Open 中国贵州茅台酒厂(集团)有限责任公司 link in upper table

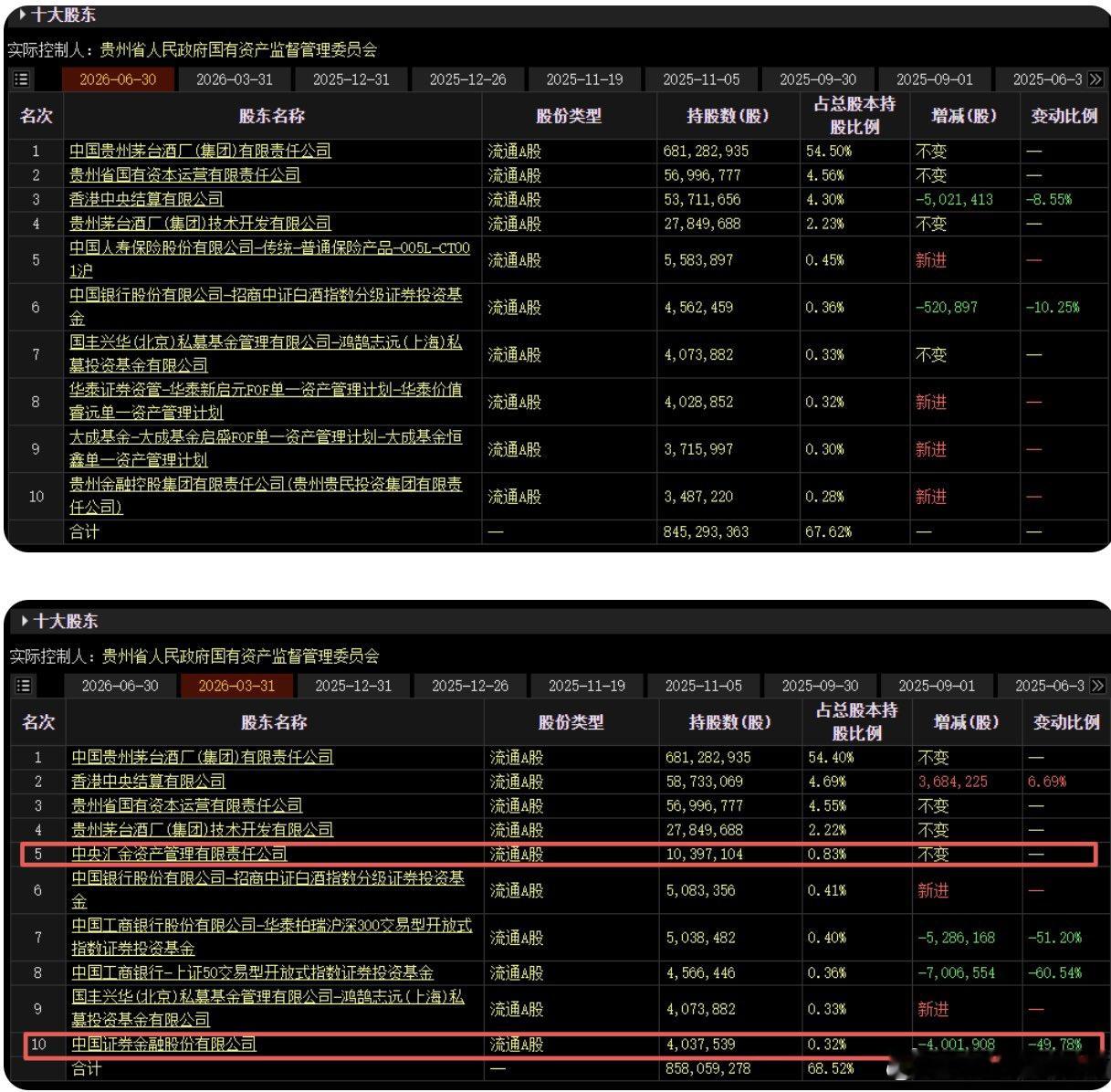(x=200, y=151)
